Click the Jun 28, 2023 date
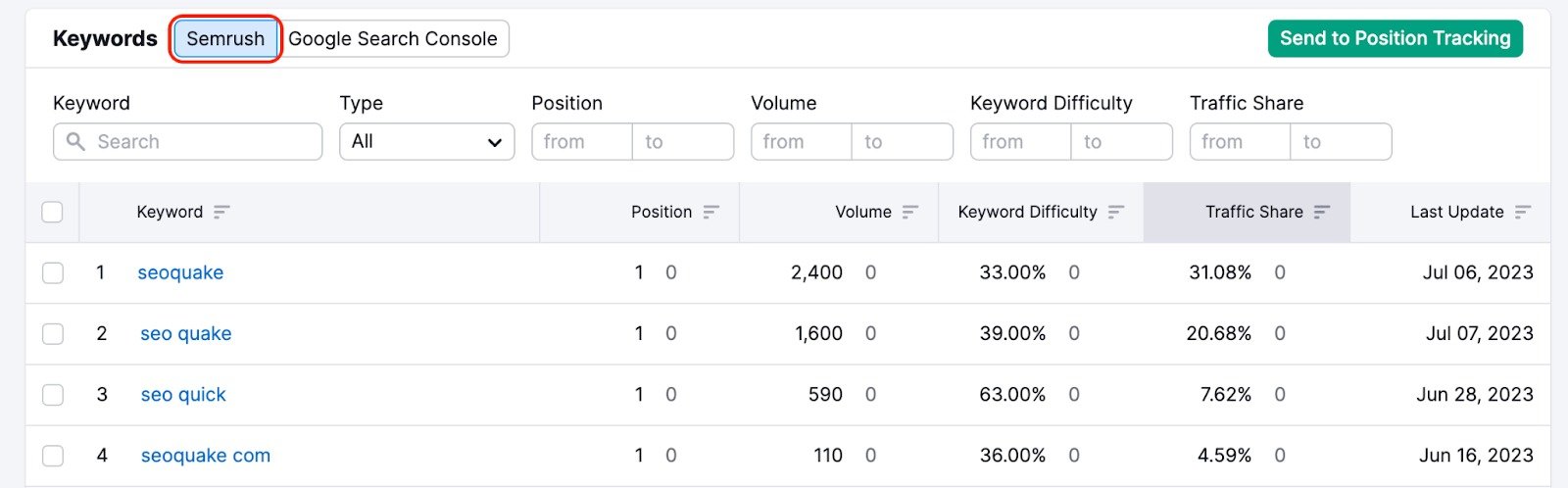The height and width of the screenshot is (488, 1568). pyautogui.click(x=1475, y=394)
